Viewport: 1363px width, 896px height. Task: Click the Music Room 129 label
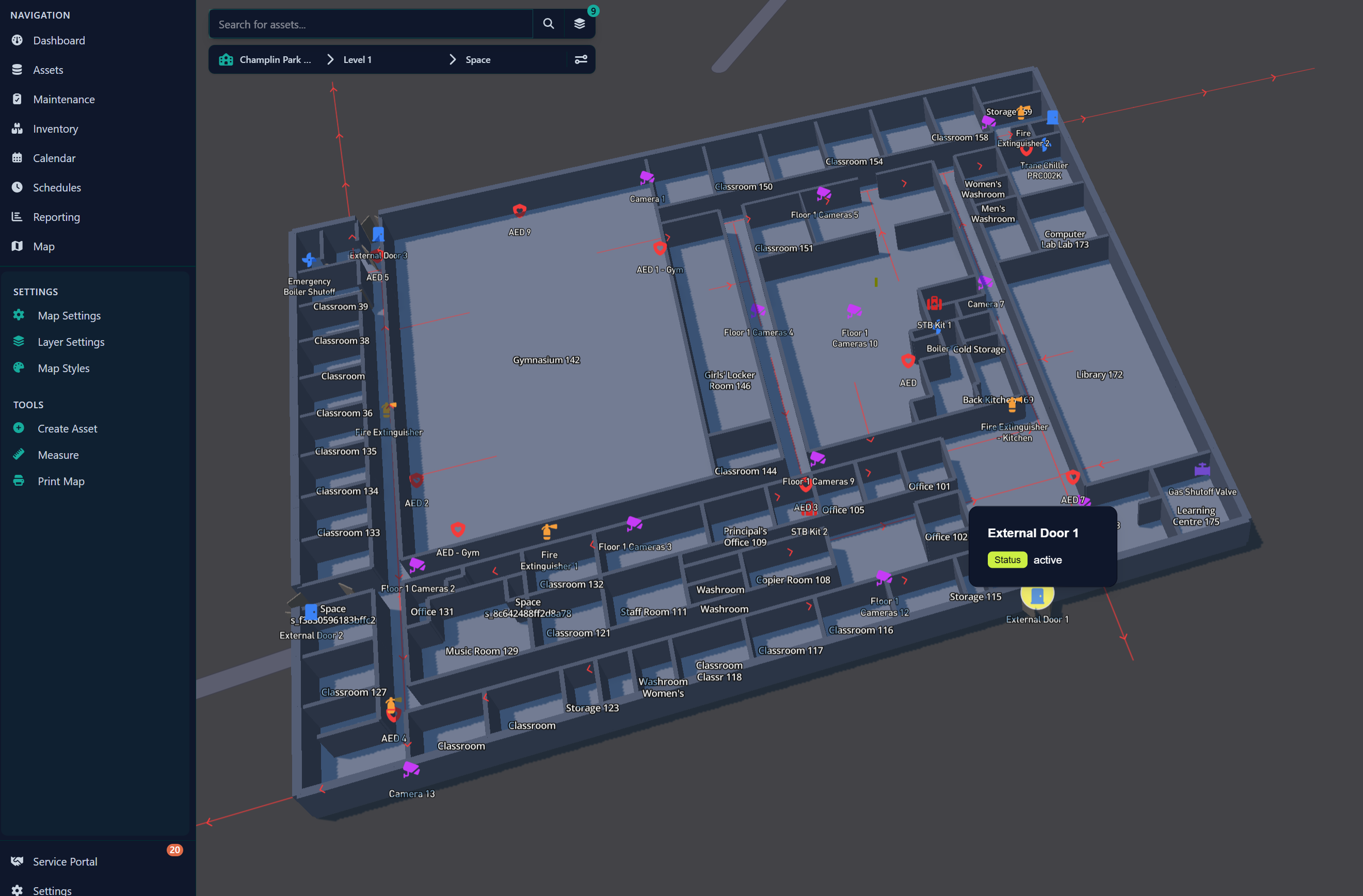[x=482, y=651]
